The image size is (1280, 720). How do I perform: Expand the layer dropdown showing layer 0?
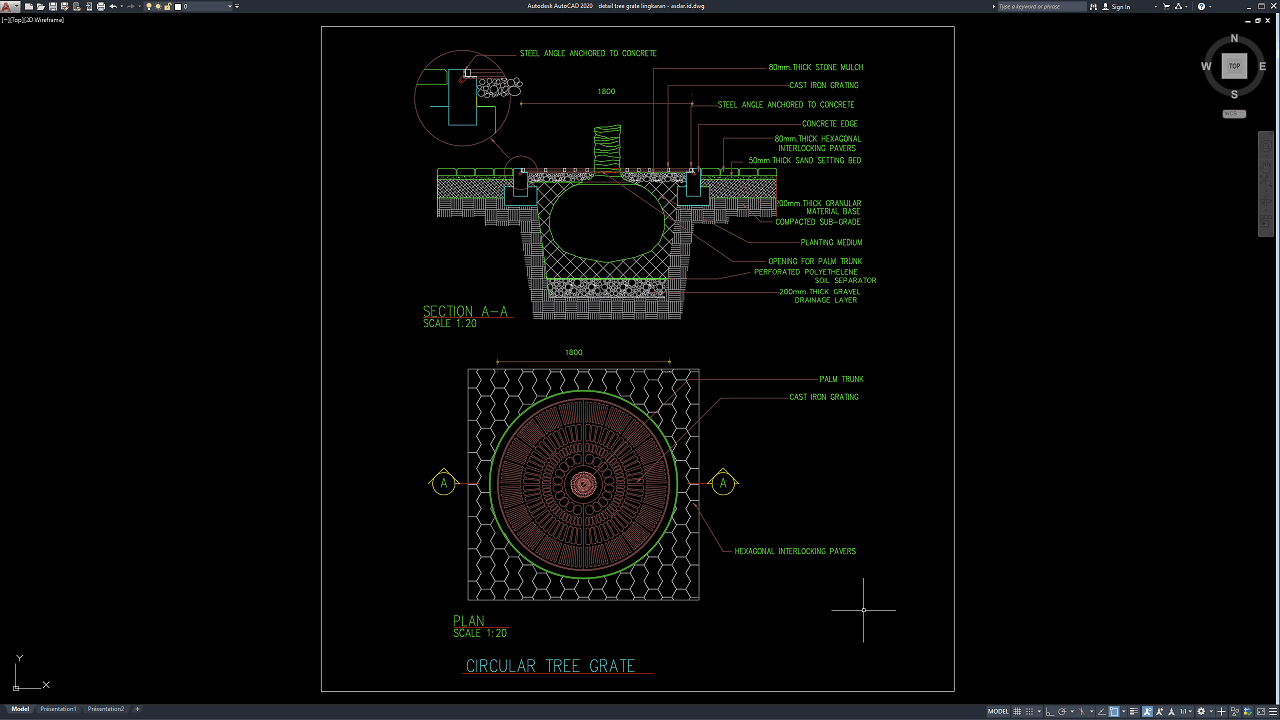pyautogui.click(x=231, y=7)
